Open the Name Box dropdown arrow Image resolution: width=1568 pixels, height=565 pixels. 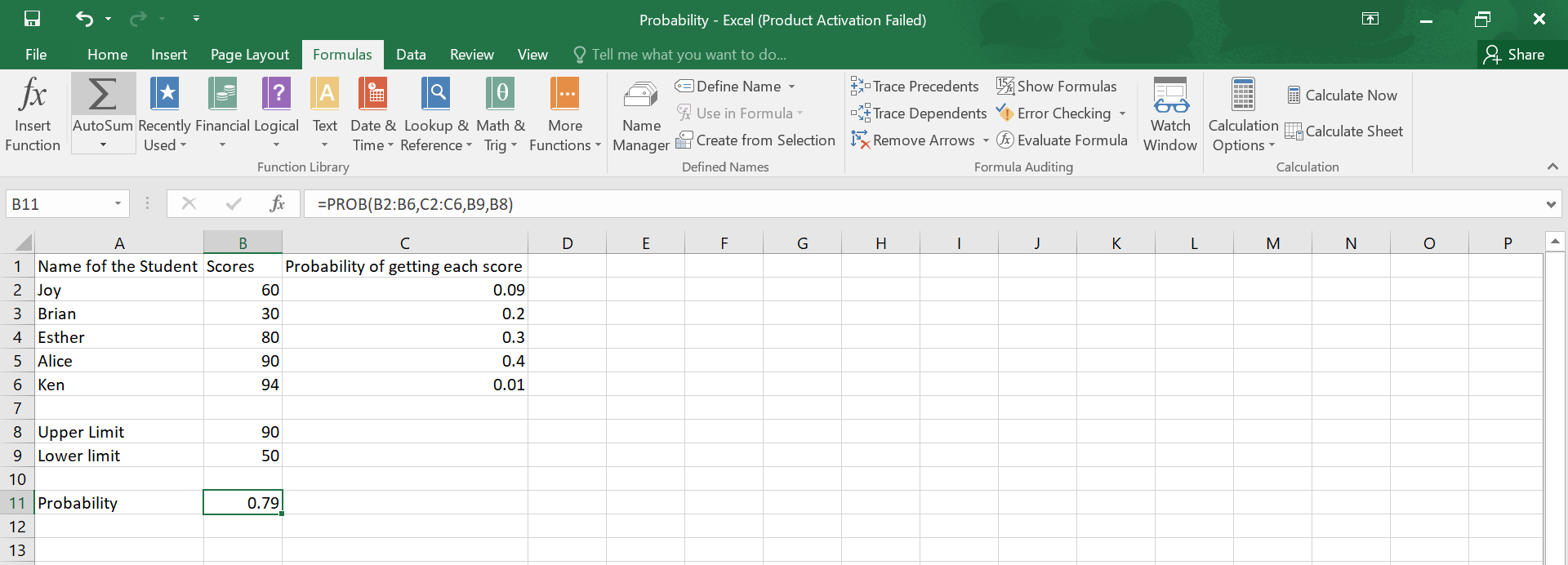point(118,203)
